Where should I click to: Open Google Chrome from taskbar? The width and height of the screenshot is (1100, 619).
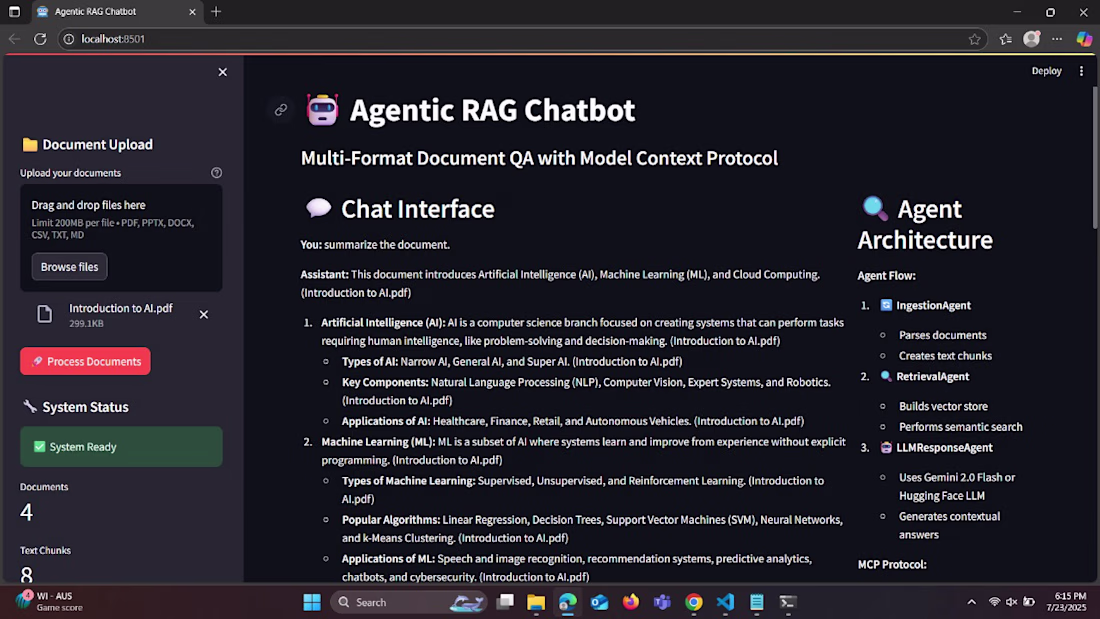pyautogui.click(x=694, y=602)
